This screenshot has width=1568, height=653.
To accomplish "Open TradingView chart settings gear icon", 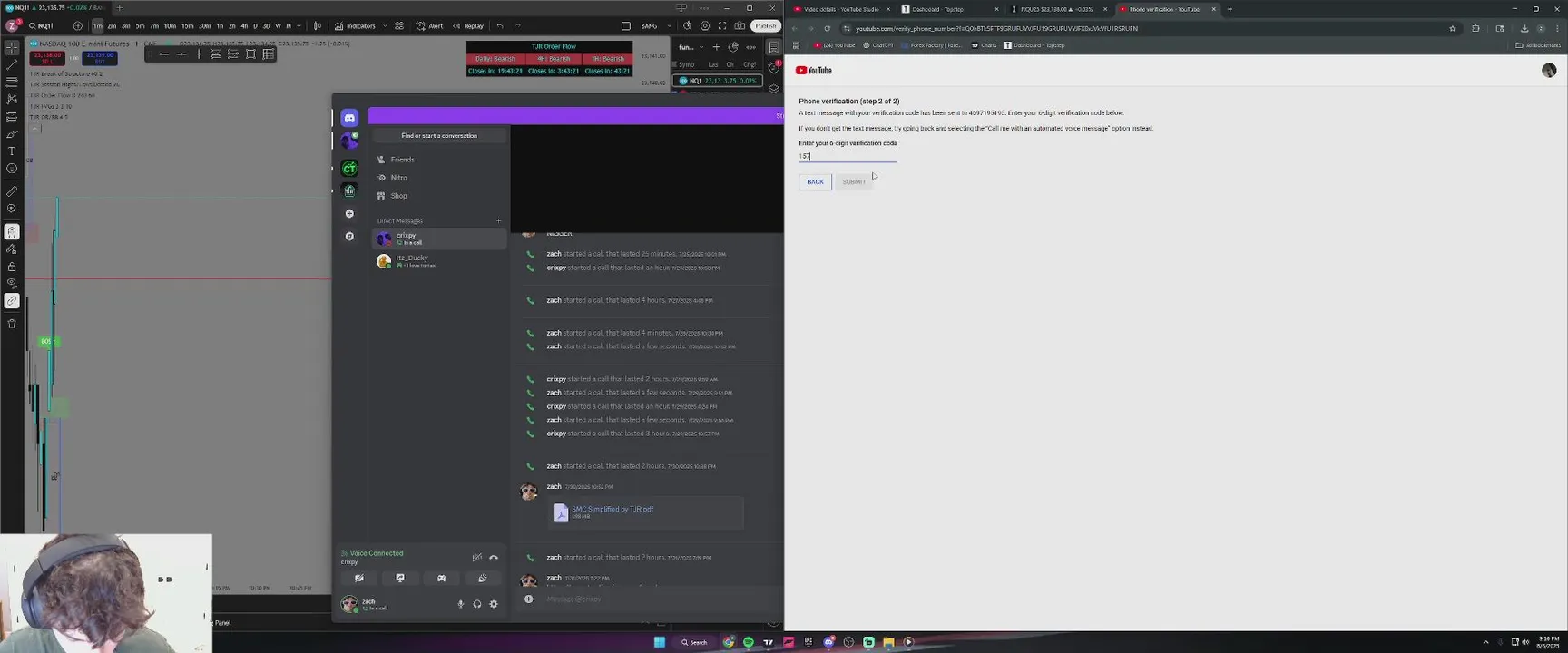I will click(x=705, y=26).
